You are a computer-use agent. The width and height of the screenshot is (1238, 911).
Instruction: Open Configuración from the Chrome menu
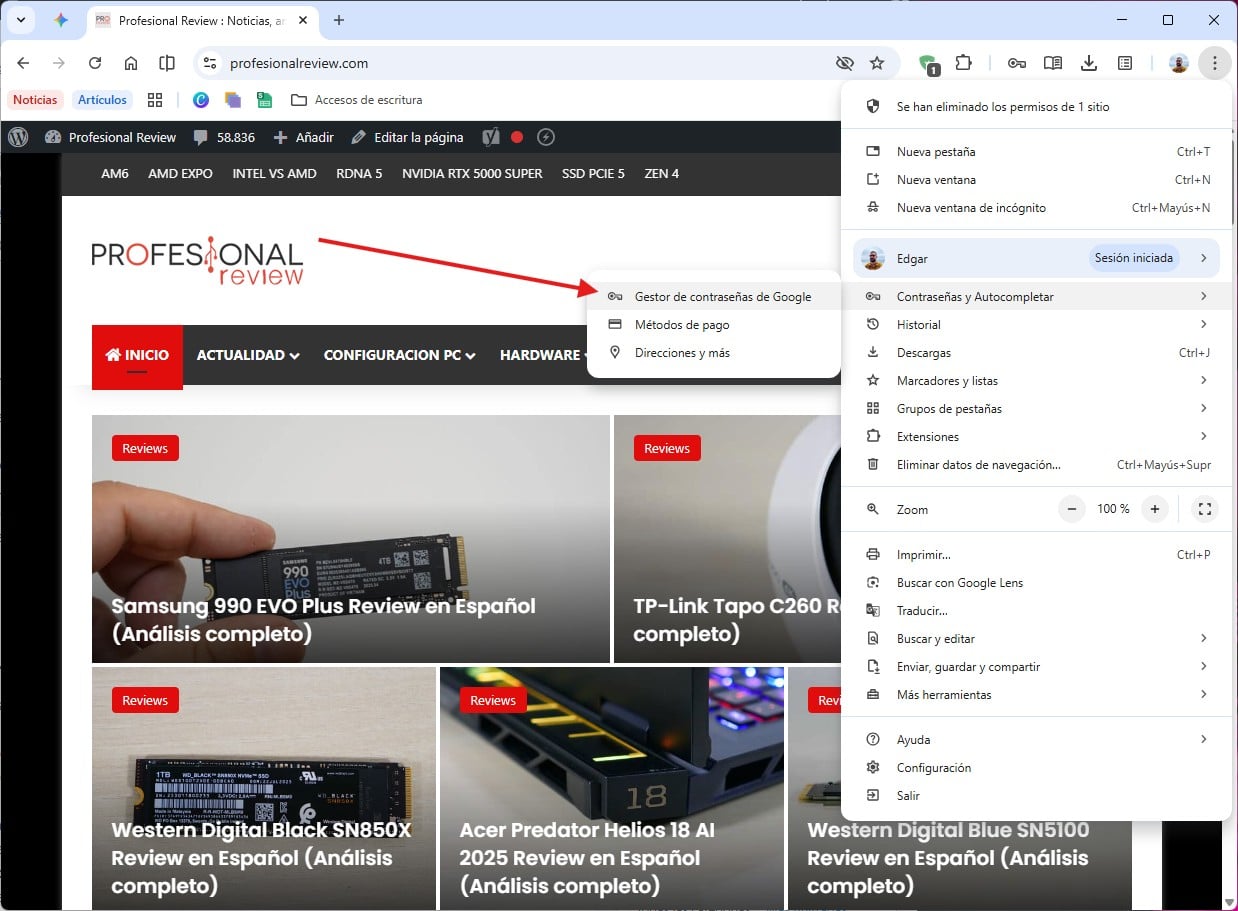click(x=1037, y=768)
